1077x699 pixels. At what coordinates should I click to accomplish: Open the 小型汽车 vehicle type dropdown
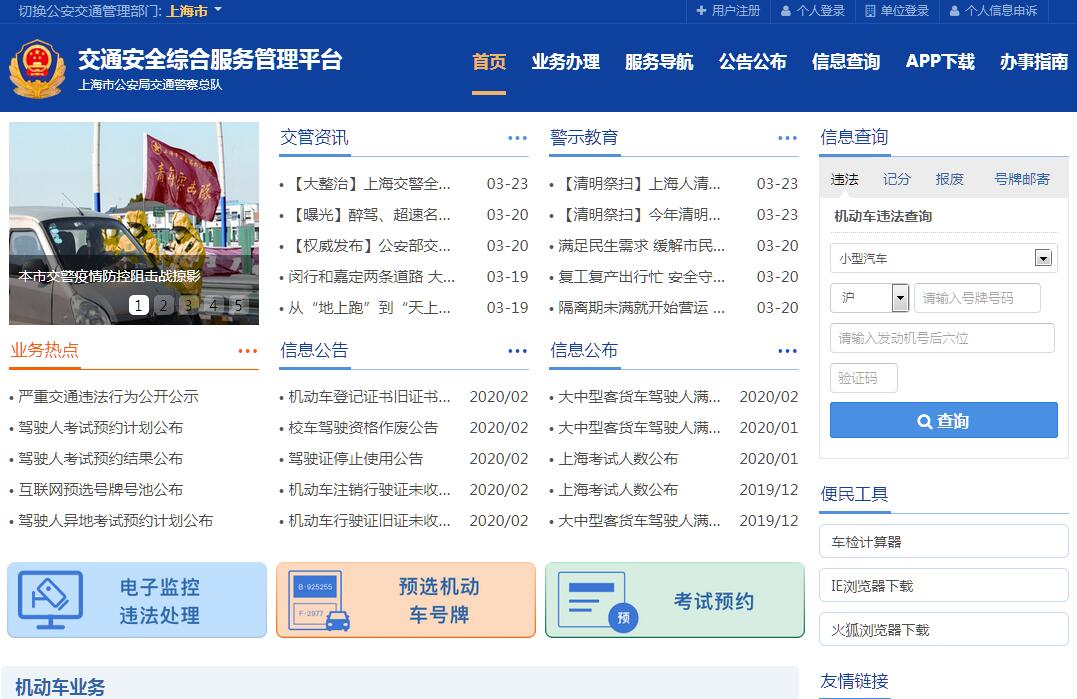[1043, 258]
